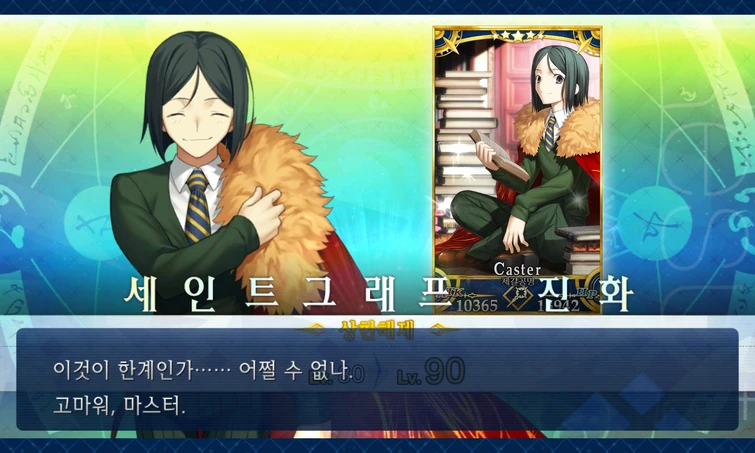Tap the servant card artwork thumbnail
This screenshot has height=453, width=755.
[x=518, y=170]
